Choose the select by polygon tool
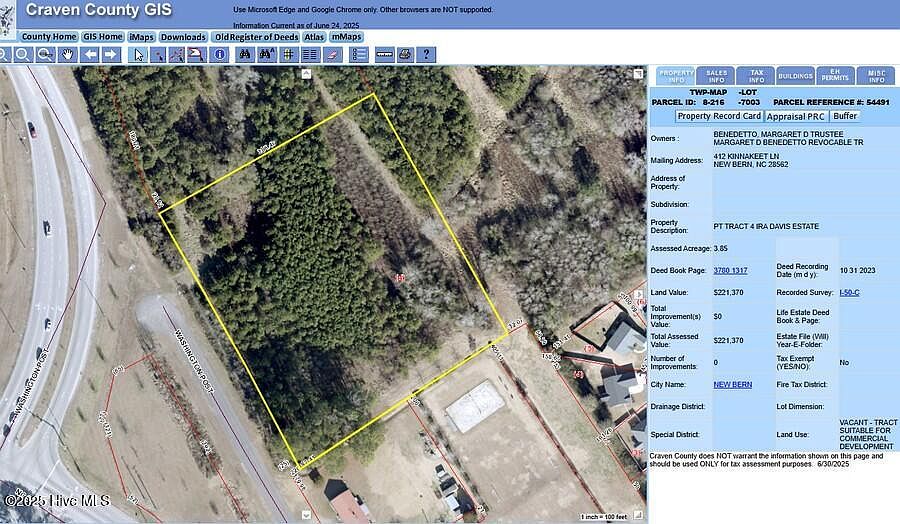 (x=196, y=55)
